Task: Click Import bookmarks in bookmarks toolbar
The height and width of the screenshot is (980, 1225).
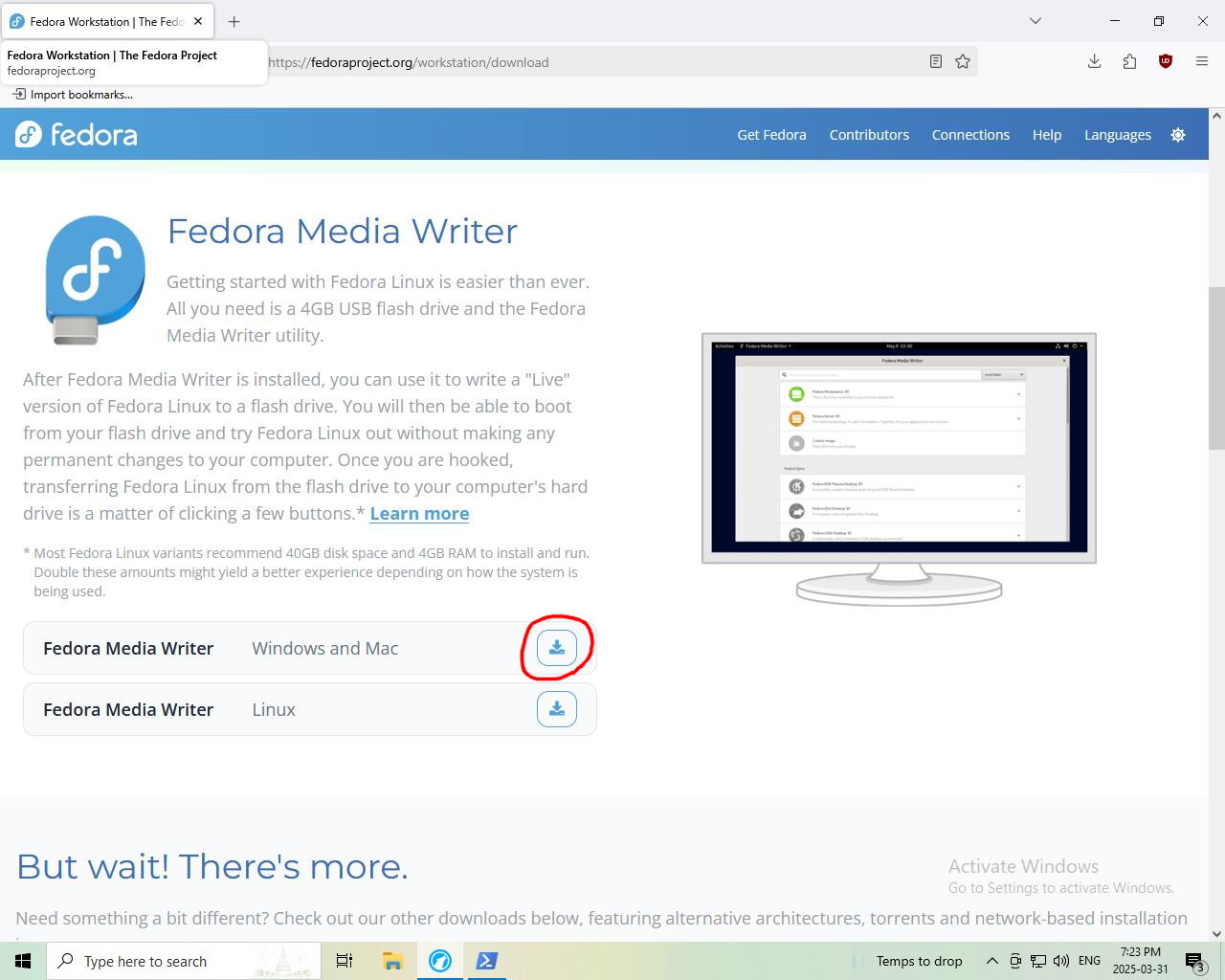Action: (73, 94)
